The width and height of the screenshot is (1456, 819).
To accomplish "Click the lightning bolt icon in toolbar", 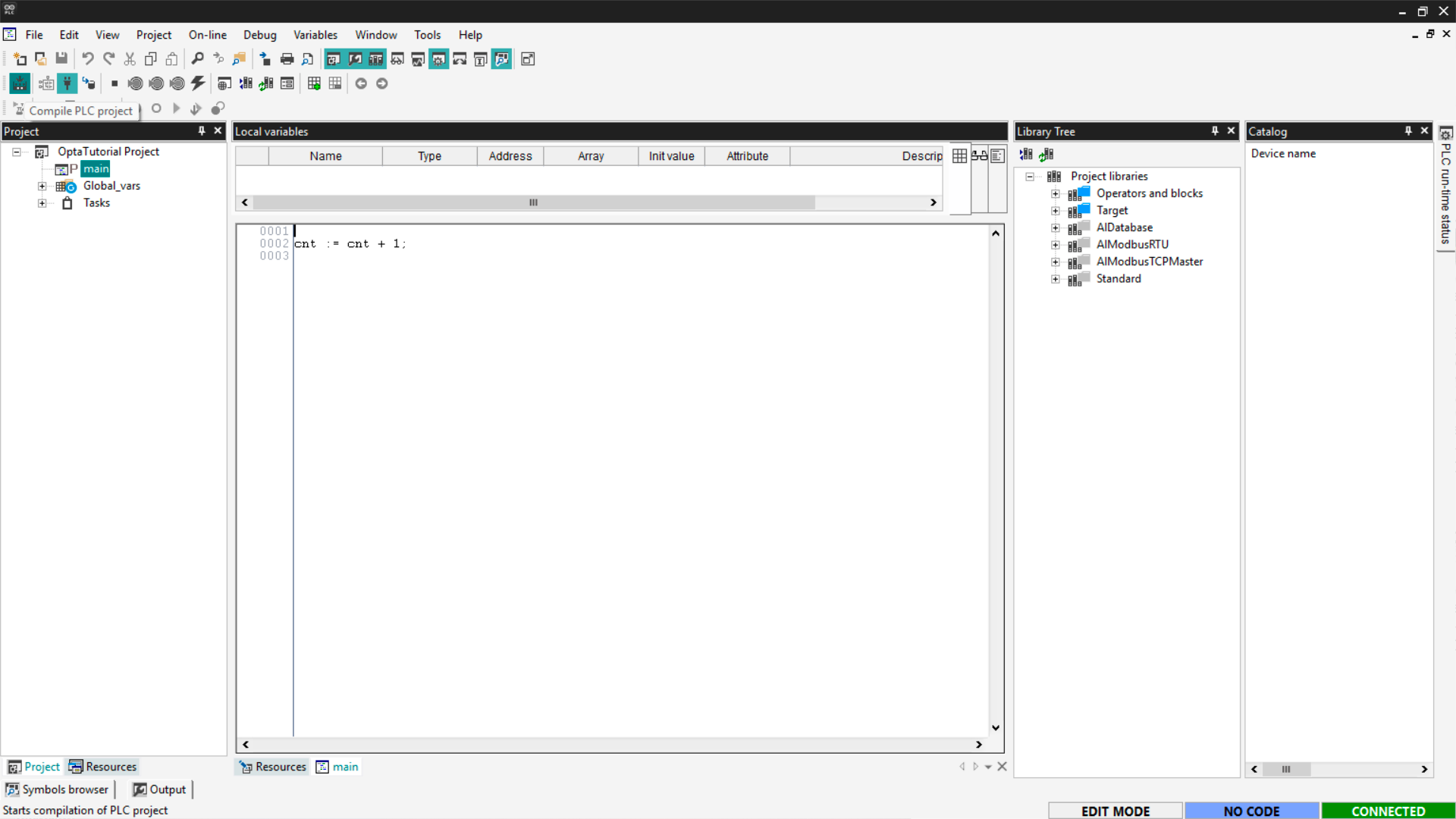I will [x=198, y=83].
